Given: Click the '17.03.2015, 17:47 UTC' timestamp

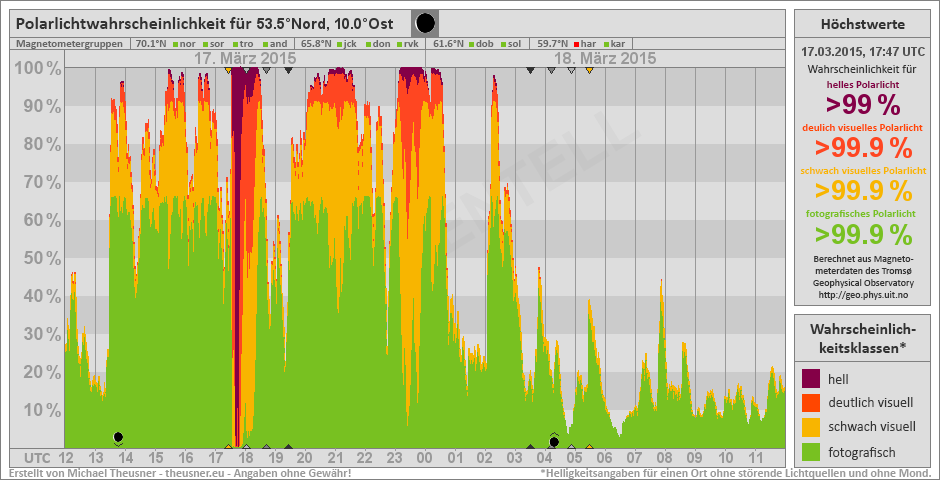Looking at the screenshot, I should click(863, 52).
